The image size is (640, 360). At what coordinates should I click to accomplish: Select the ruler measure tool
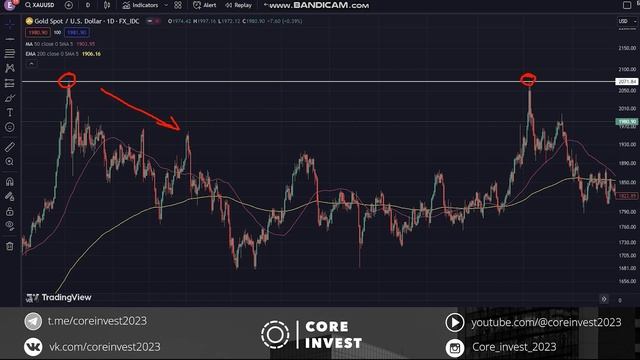click(10, 147)
